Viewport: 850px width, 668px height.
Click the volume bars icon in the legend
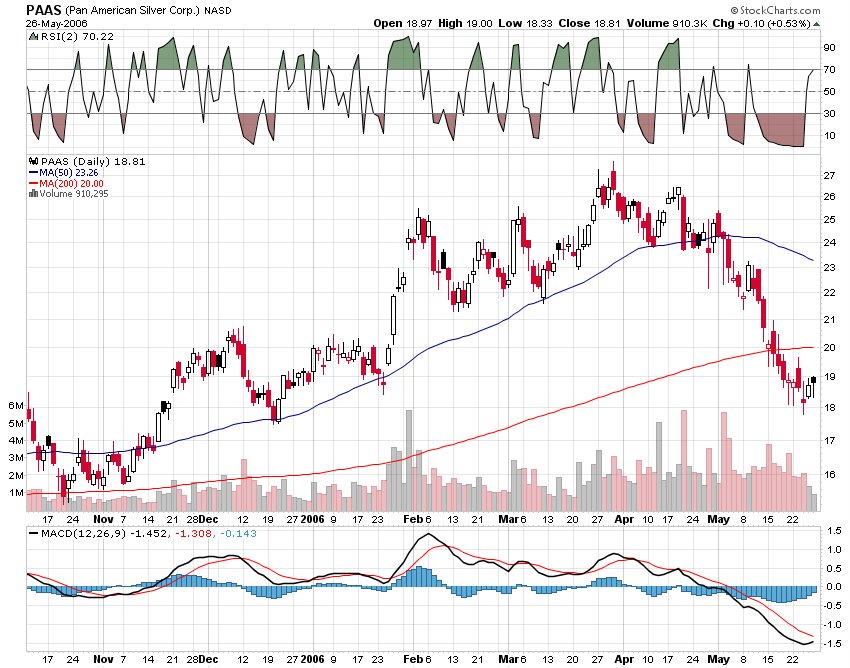pyautogui.click(x=33, y=194)
